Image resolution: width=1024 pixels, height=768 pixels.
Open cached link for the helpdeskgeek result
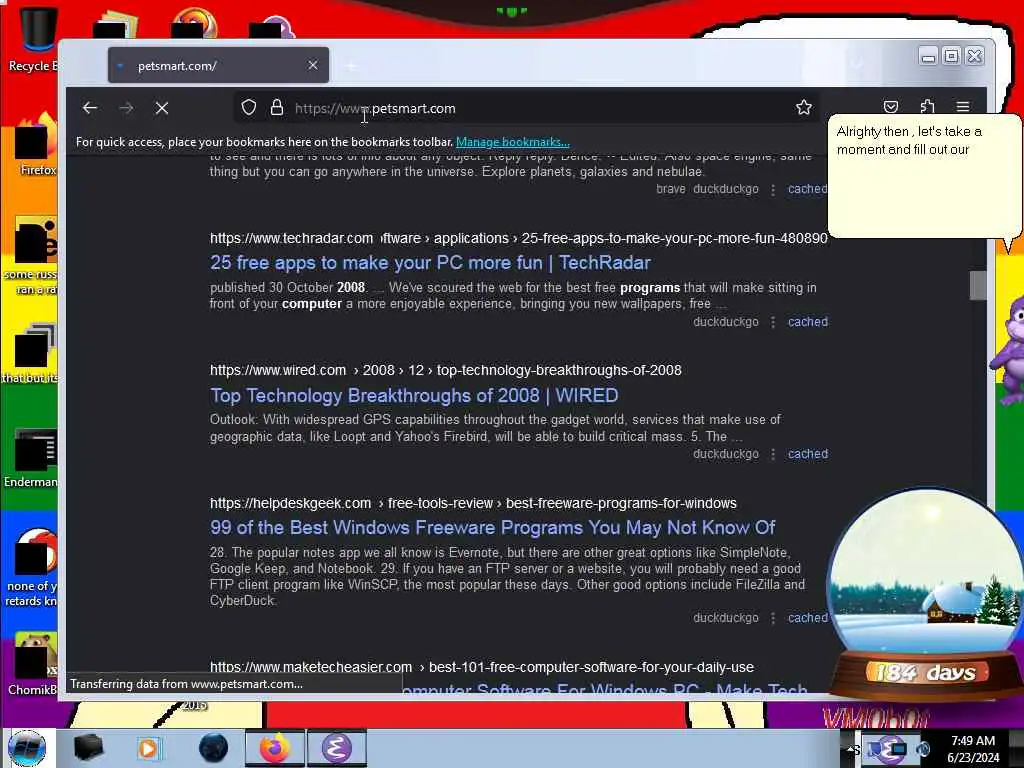pyautogui.click(x=808, y=618)
